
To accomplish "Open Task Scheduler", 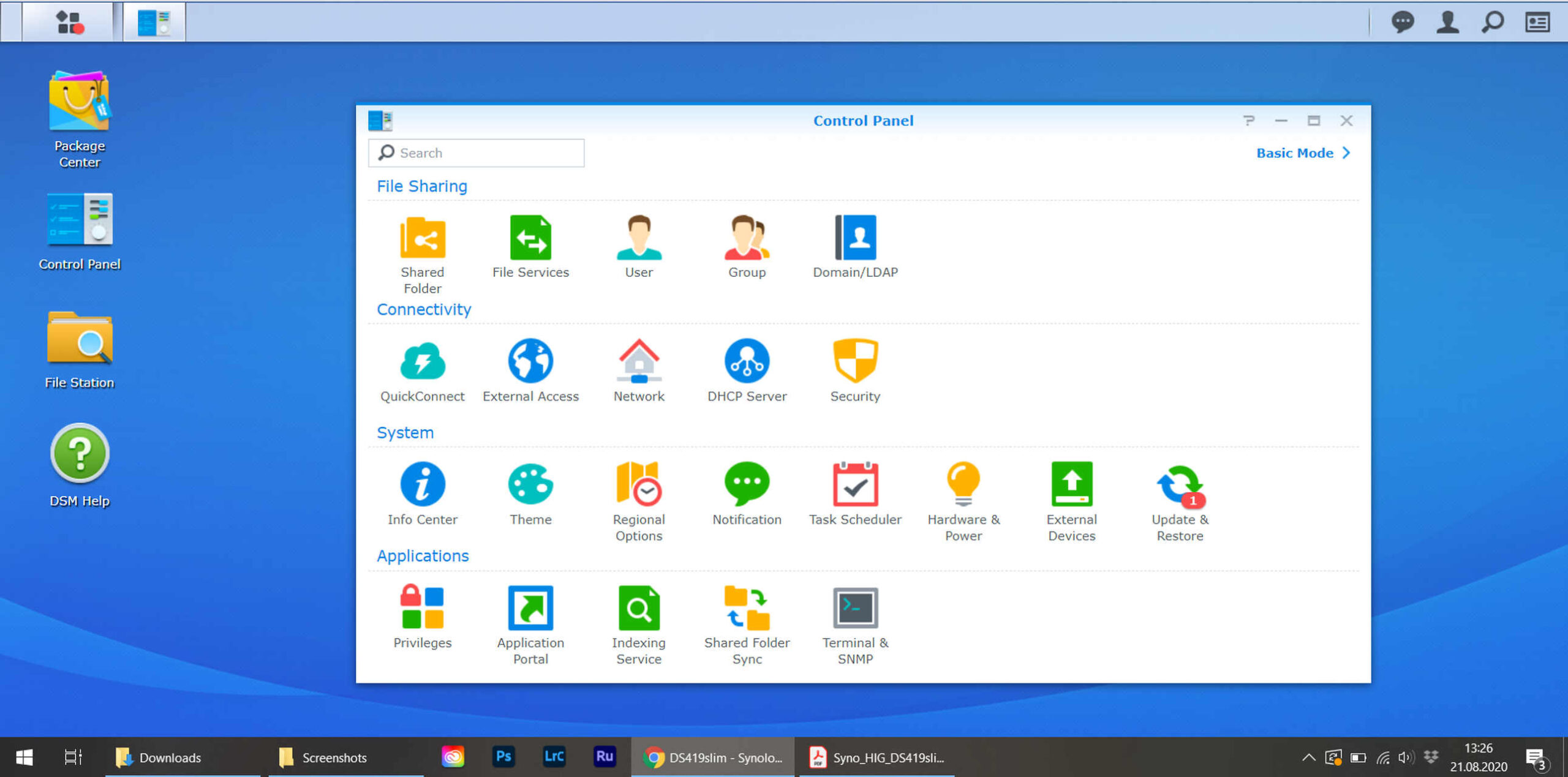I will pos(855,494).
